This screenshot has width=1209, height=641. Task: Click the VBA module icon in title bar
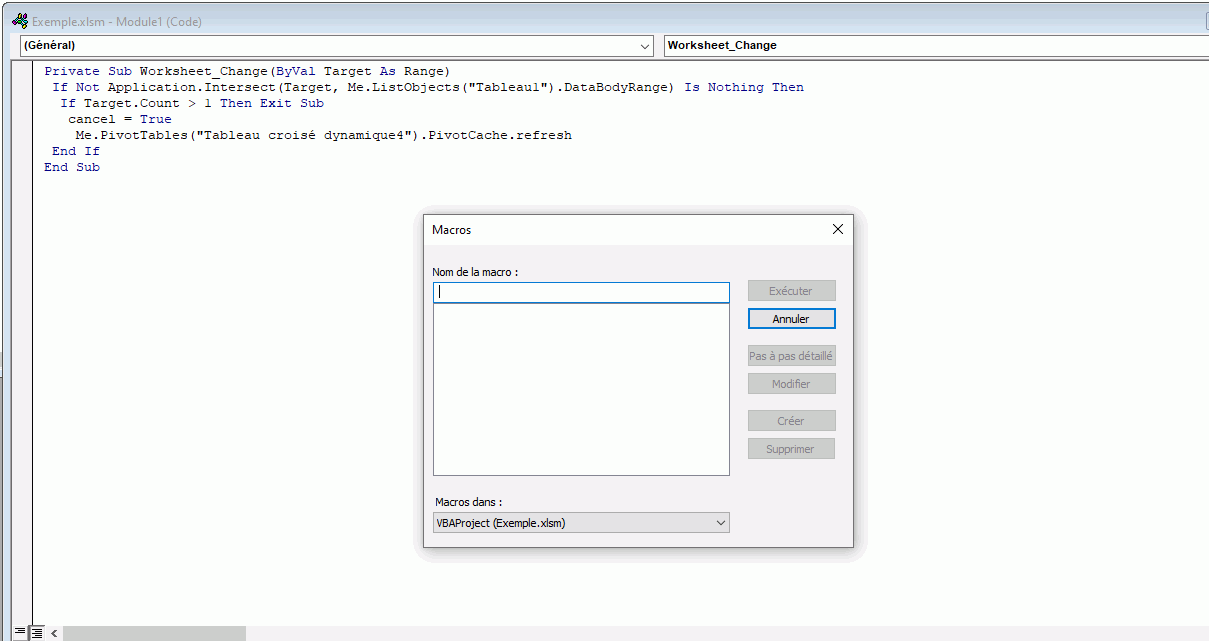18,20
